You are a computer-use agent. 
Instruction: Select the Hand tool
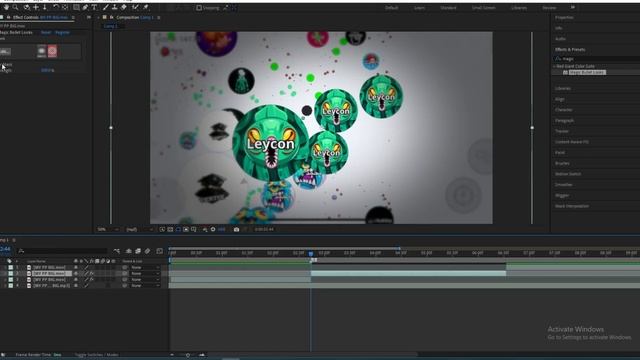(6, 7)
